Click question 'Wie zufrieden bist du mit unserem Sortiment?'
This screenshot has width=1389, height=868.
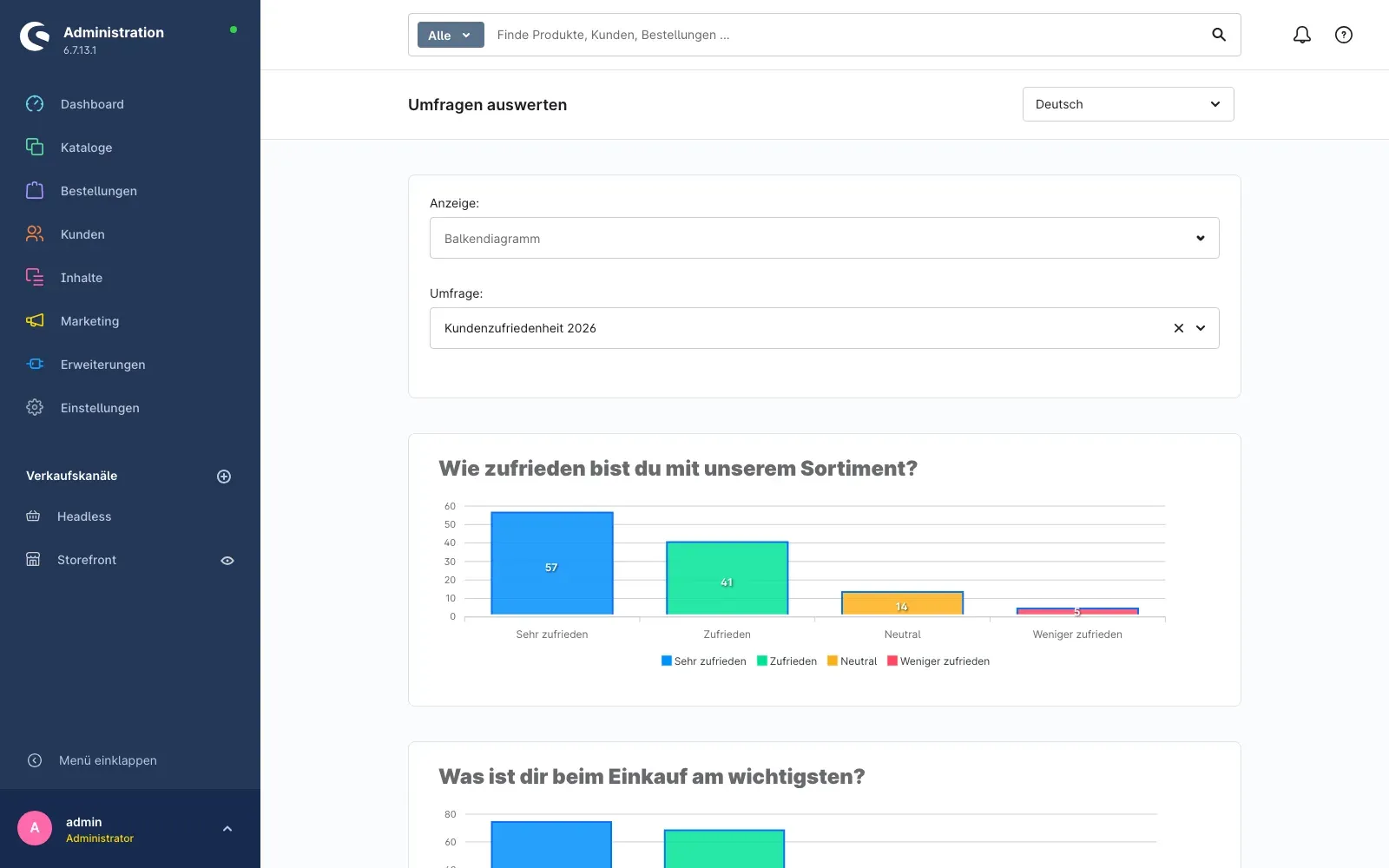coord(678,469)
